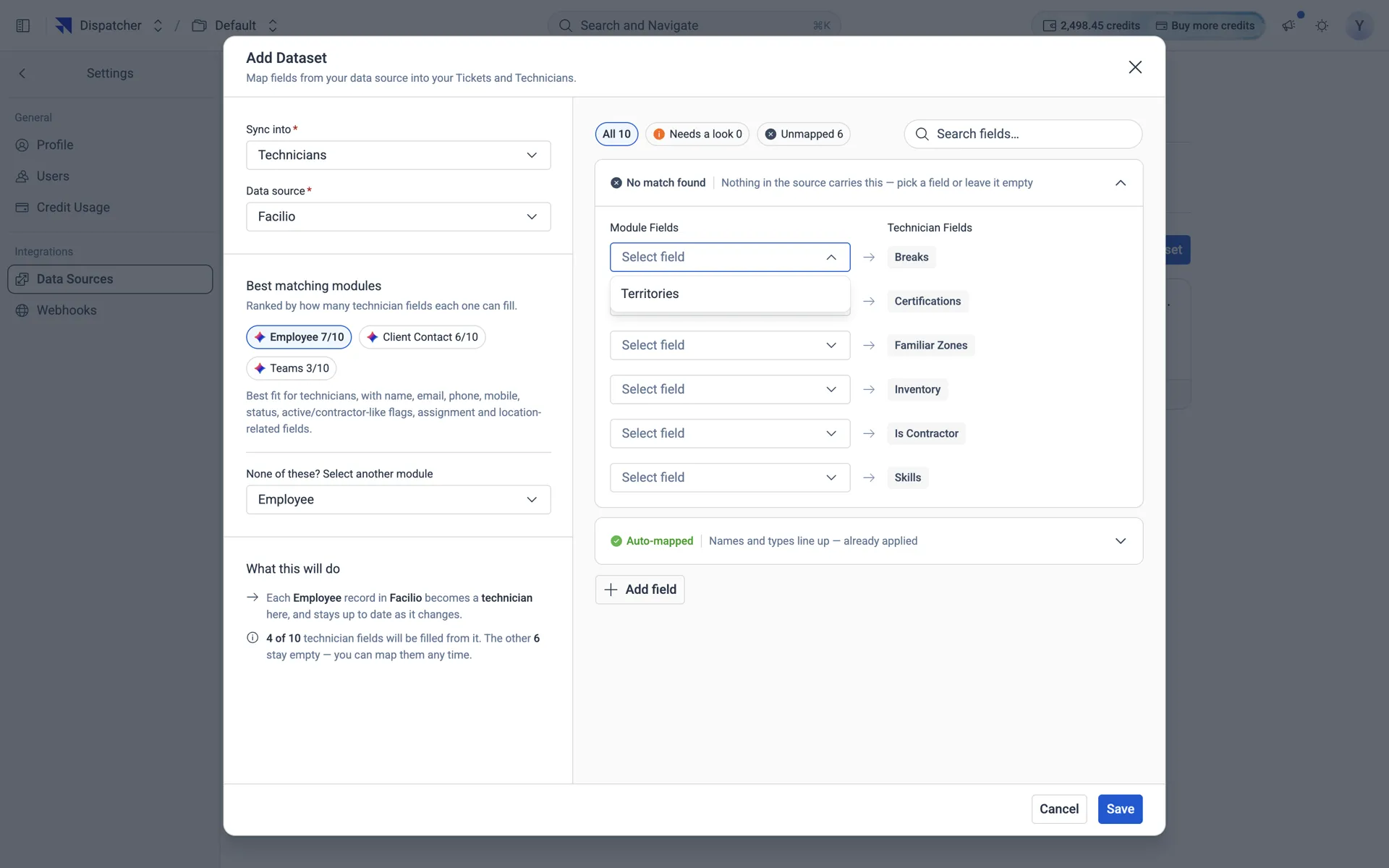Filter by Unmapped 6 fields
Image resolution: width=1389 pixels, height=868 pixels.
point(804,134)
